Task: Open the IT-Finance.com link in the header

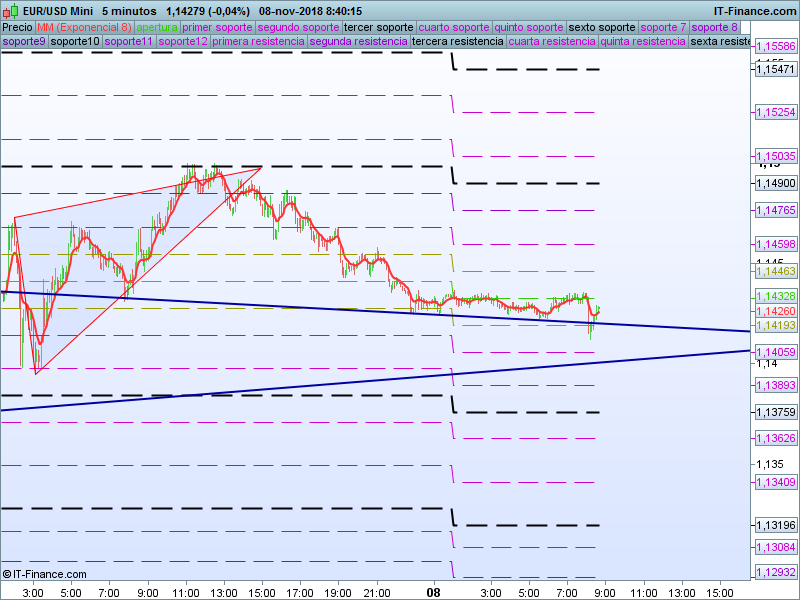Action: [754, 11]
